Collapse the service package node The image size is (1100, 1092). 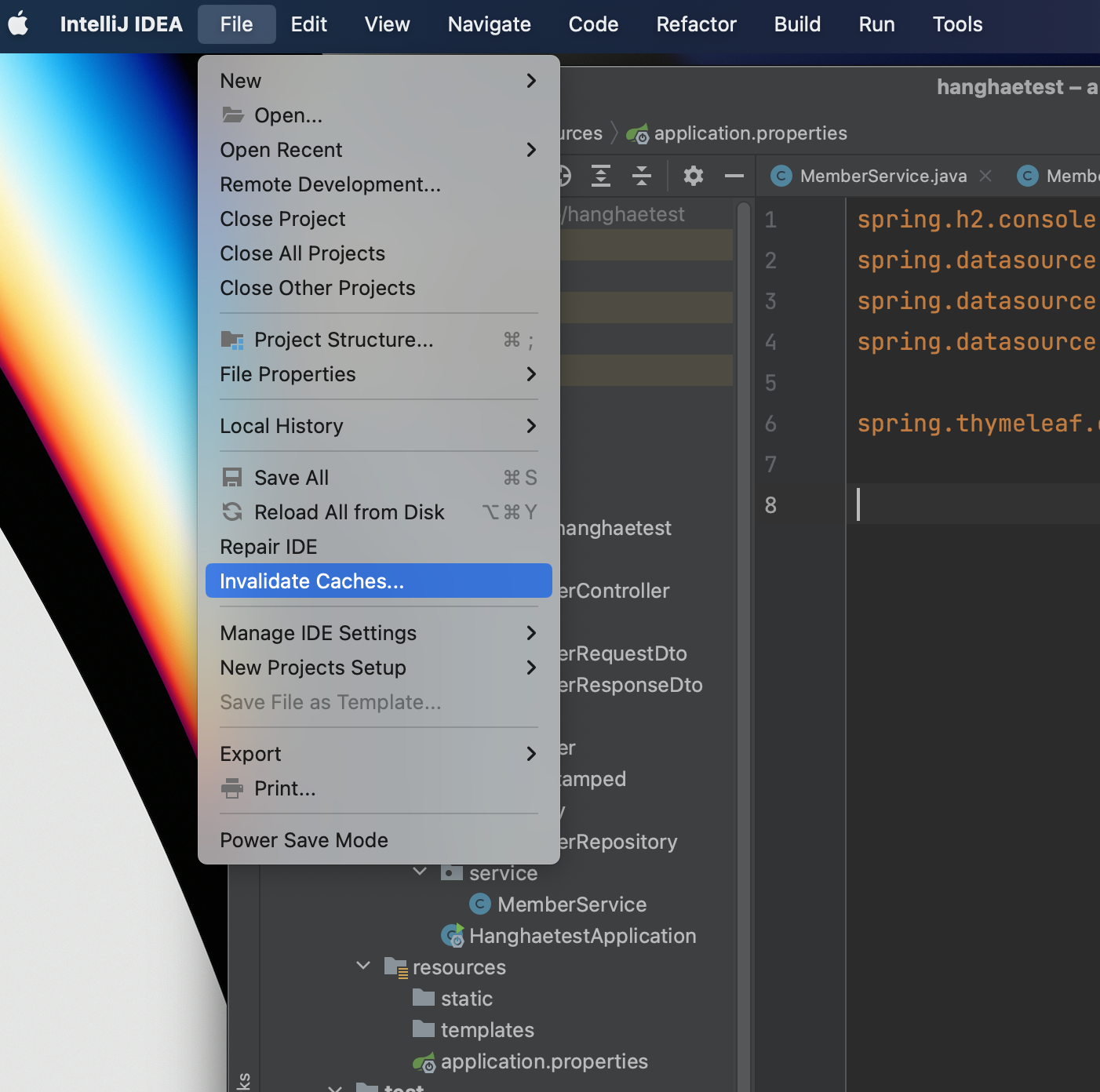[x=420, y=872]
